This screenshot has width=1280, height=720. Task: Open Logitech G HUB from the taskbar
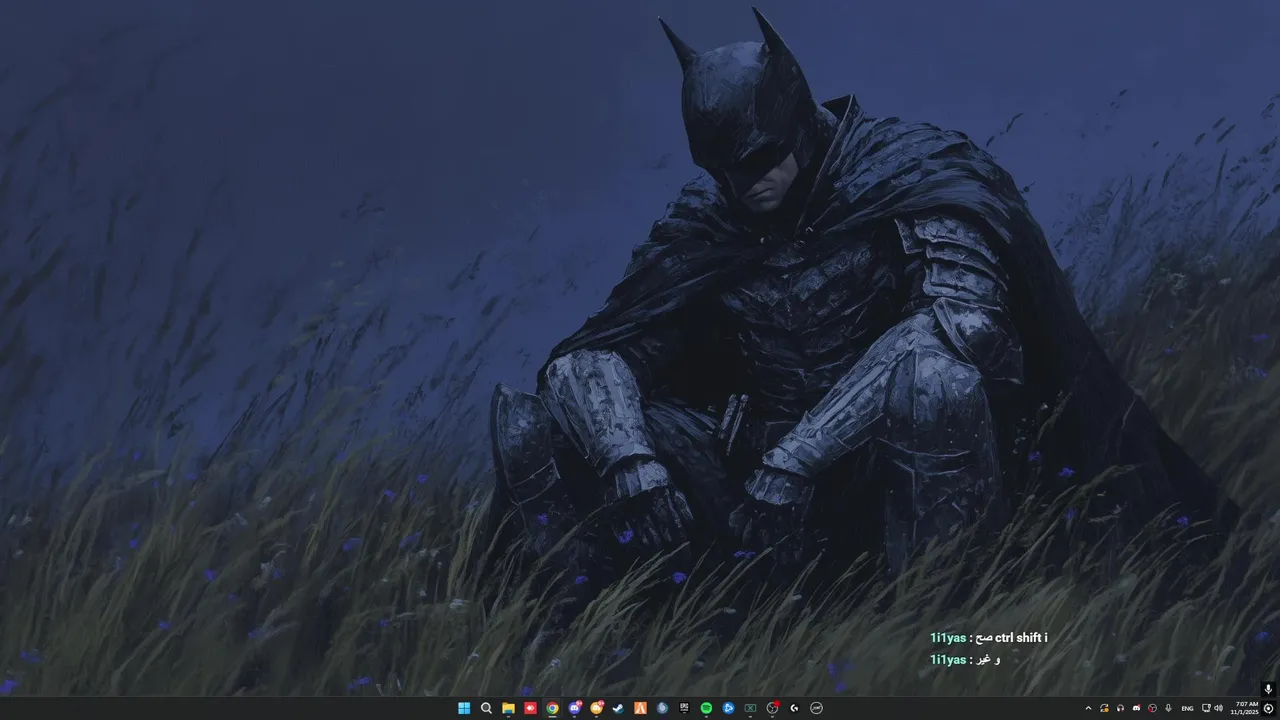click(794, 708)
